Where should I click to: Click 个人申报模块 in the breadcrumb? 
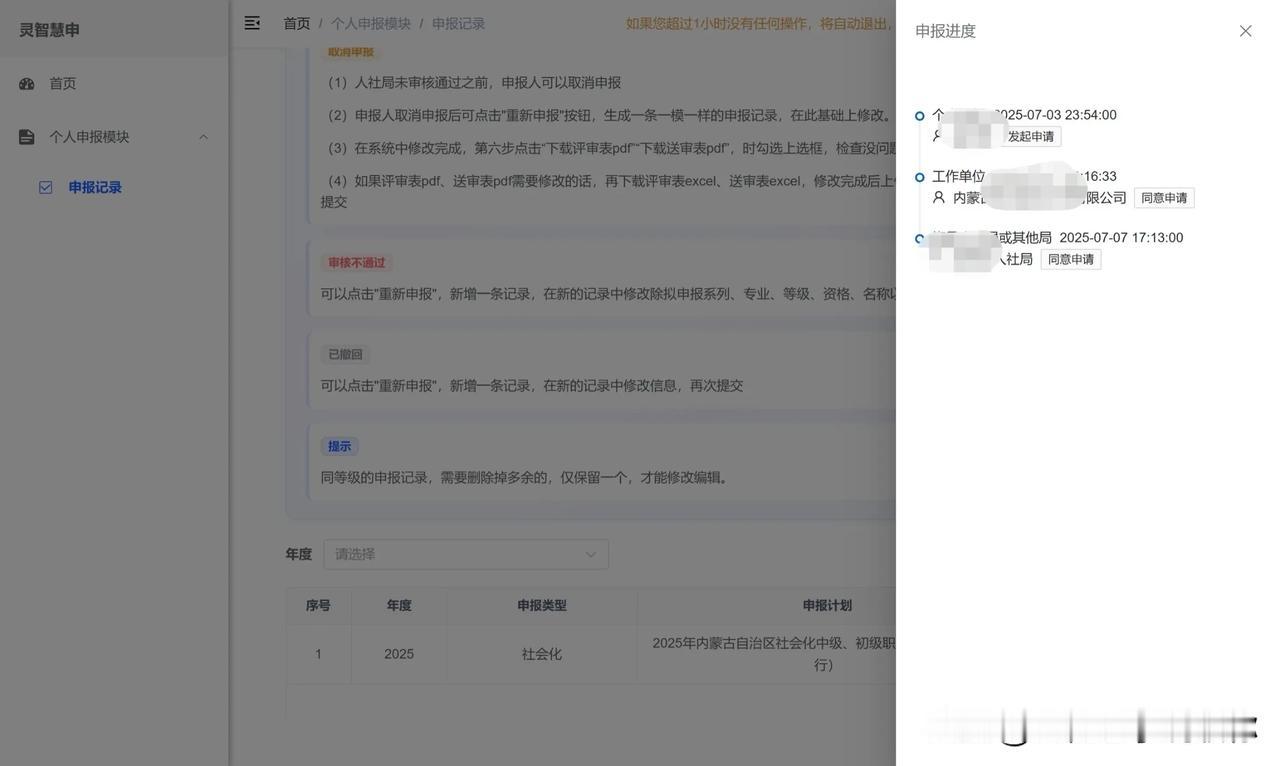pyautogui.click(x=371, y=23)
